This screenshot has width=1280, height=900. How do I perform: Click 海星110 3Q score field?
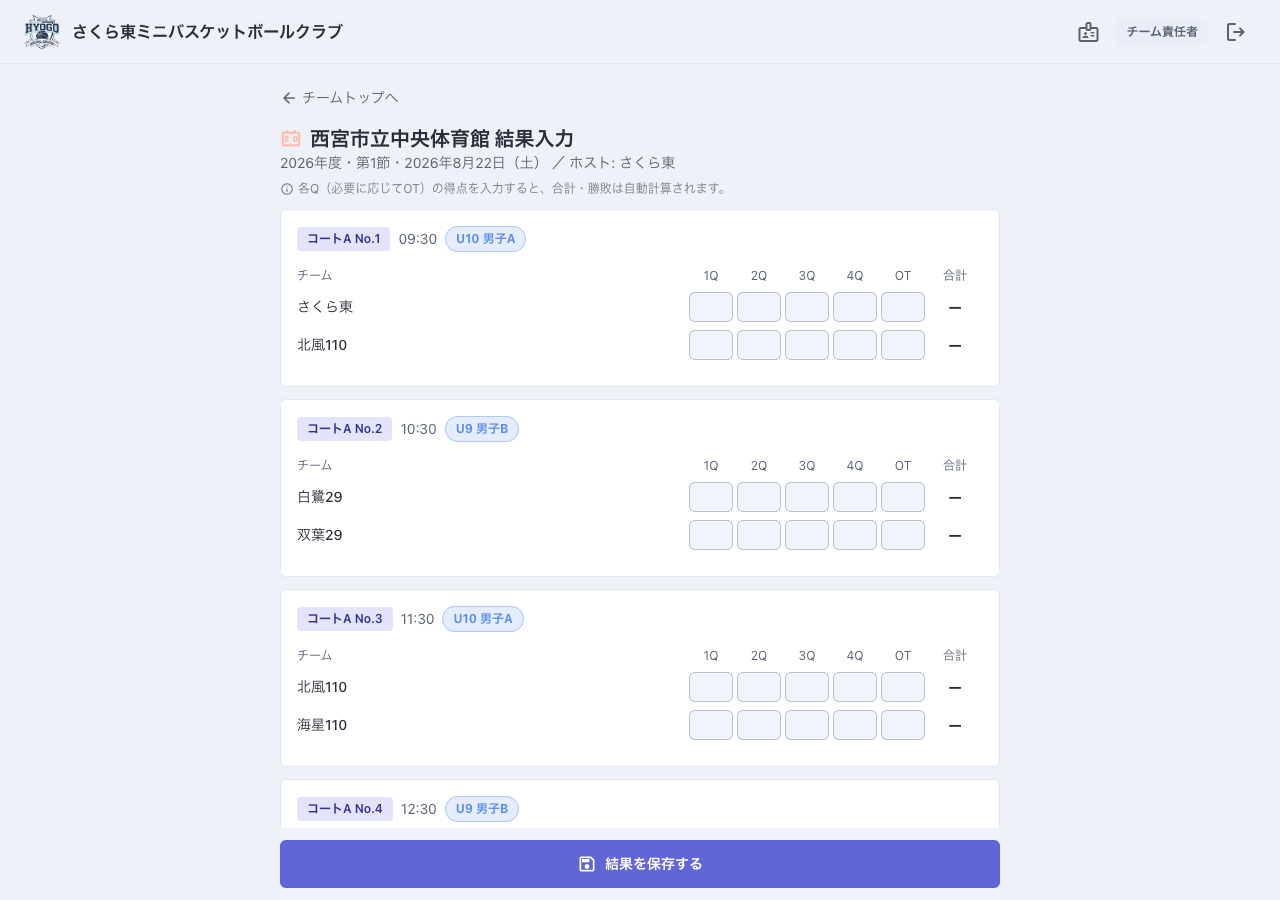(807, 725)
